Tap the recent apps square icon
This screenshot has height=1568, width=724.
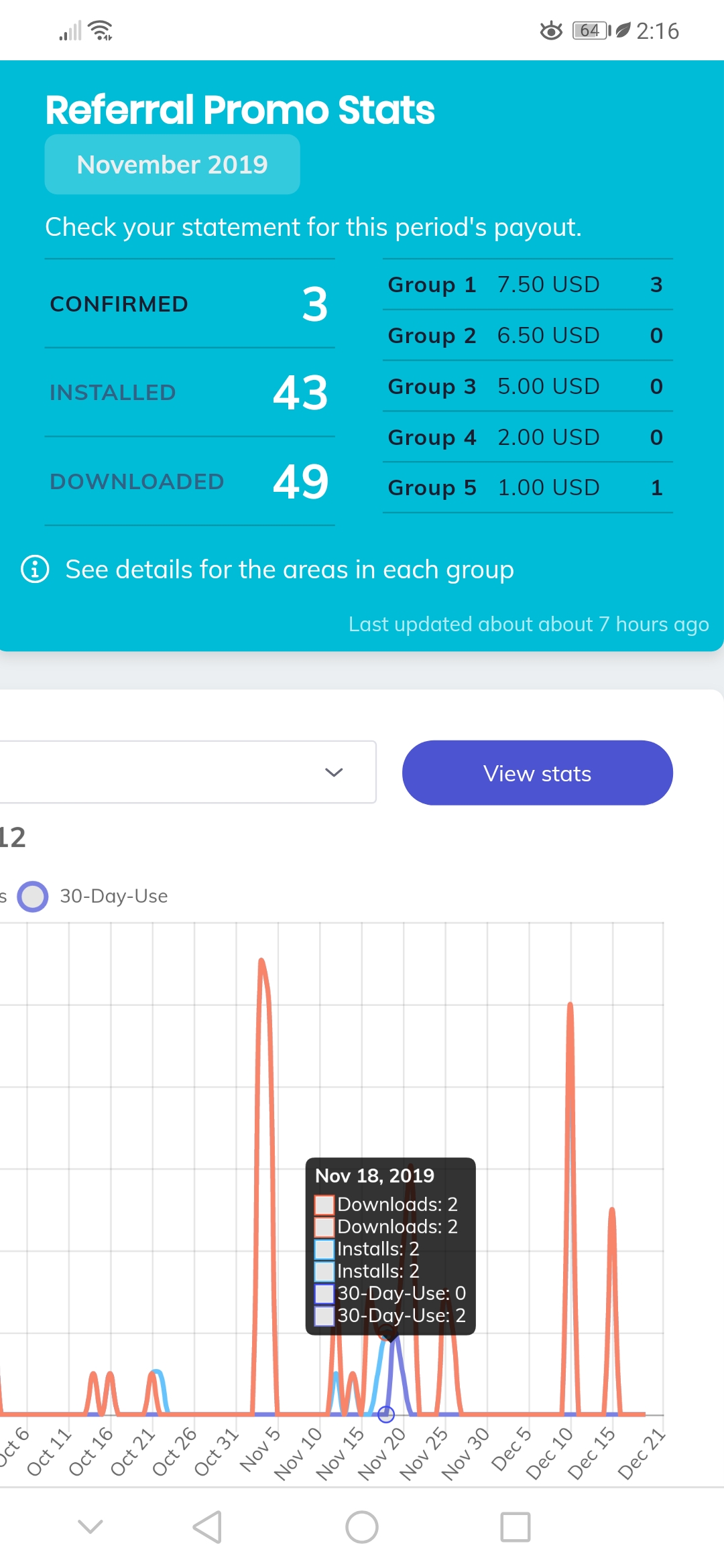516,1527
